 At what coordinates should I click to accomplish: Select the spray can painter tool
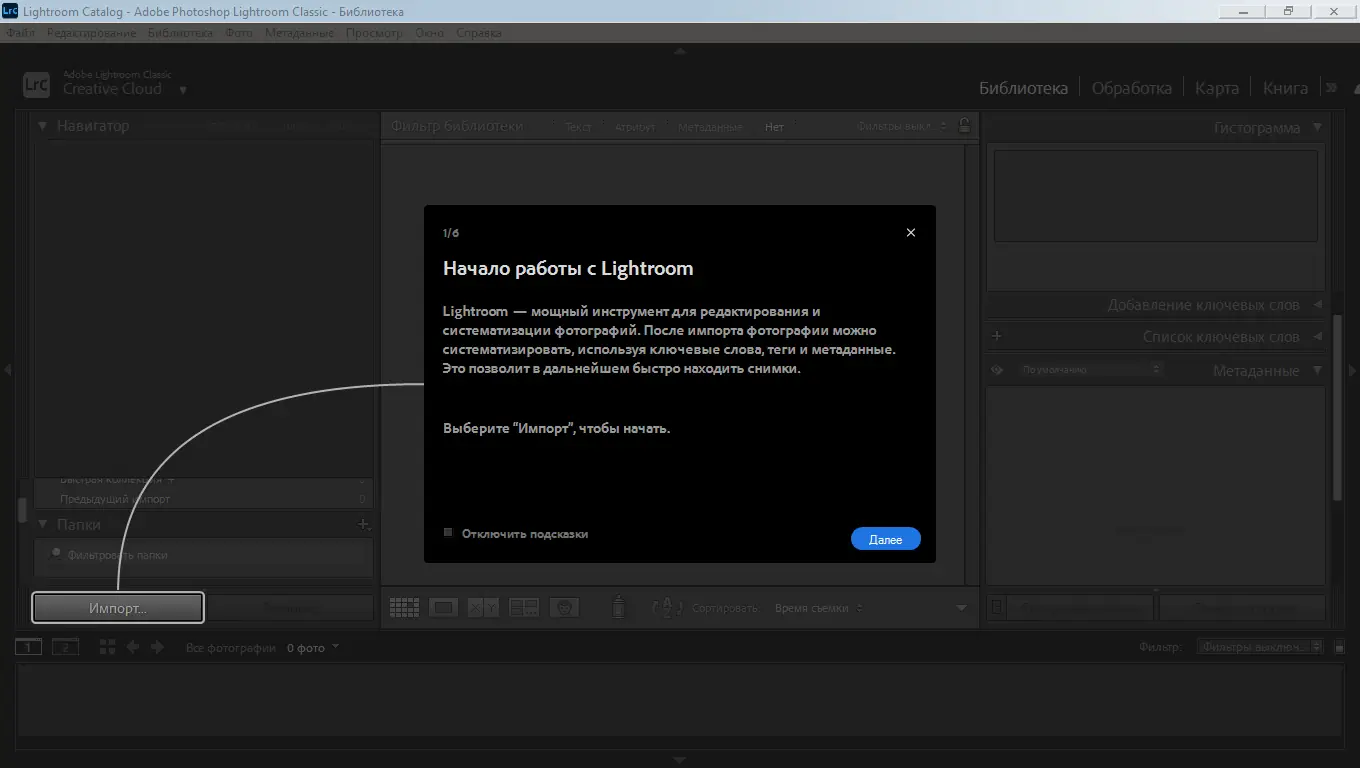click(x=619, y=606)
